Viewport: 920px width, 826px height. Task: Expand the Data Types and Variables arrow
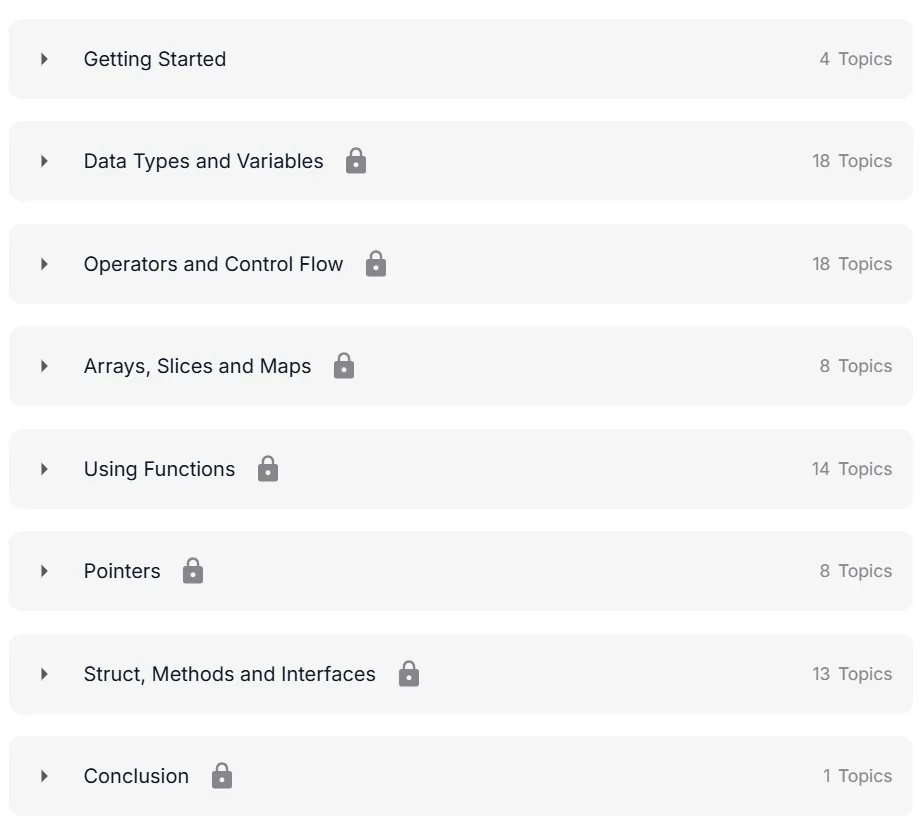click(44, 161)
